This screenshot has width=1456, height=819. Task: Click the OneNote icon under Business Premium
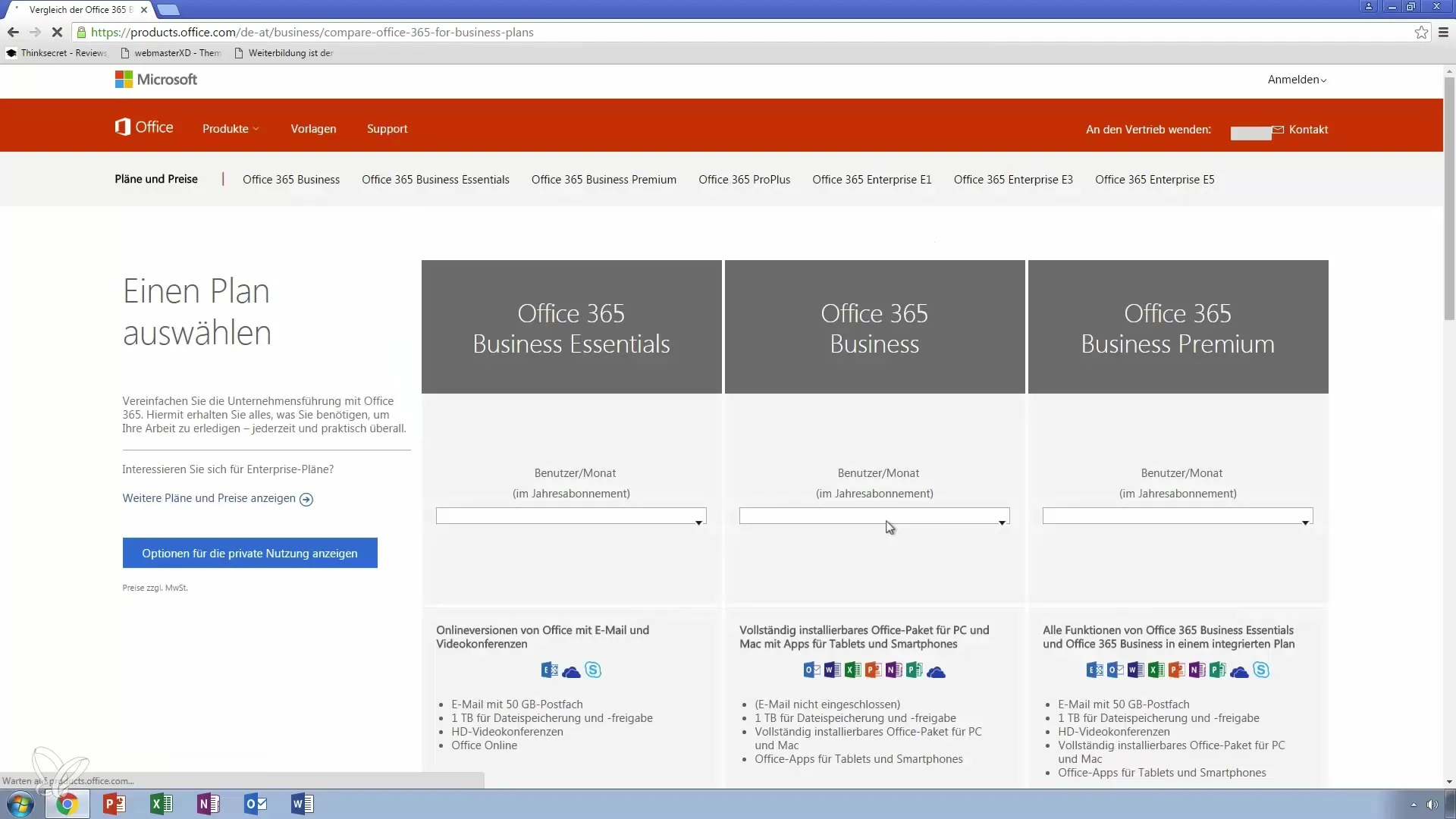[1197, 670]
